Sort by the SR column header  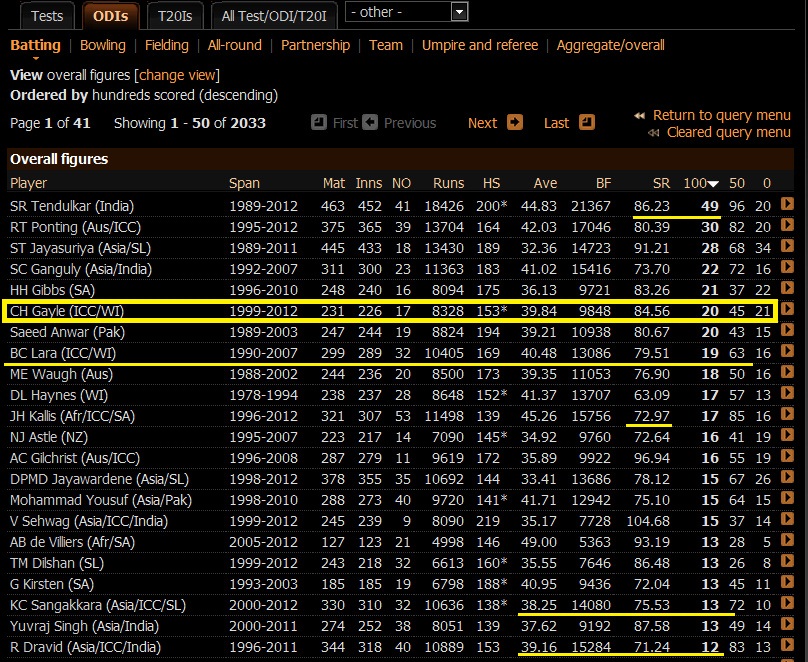point(661,183)
